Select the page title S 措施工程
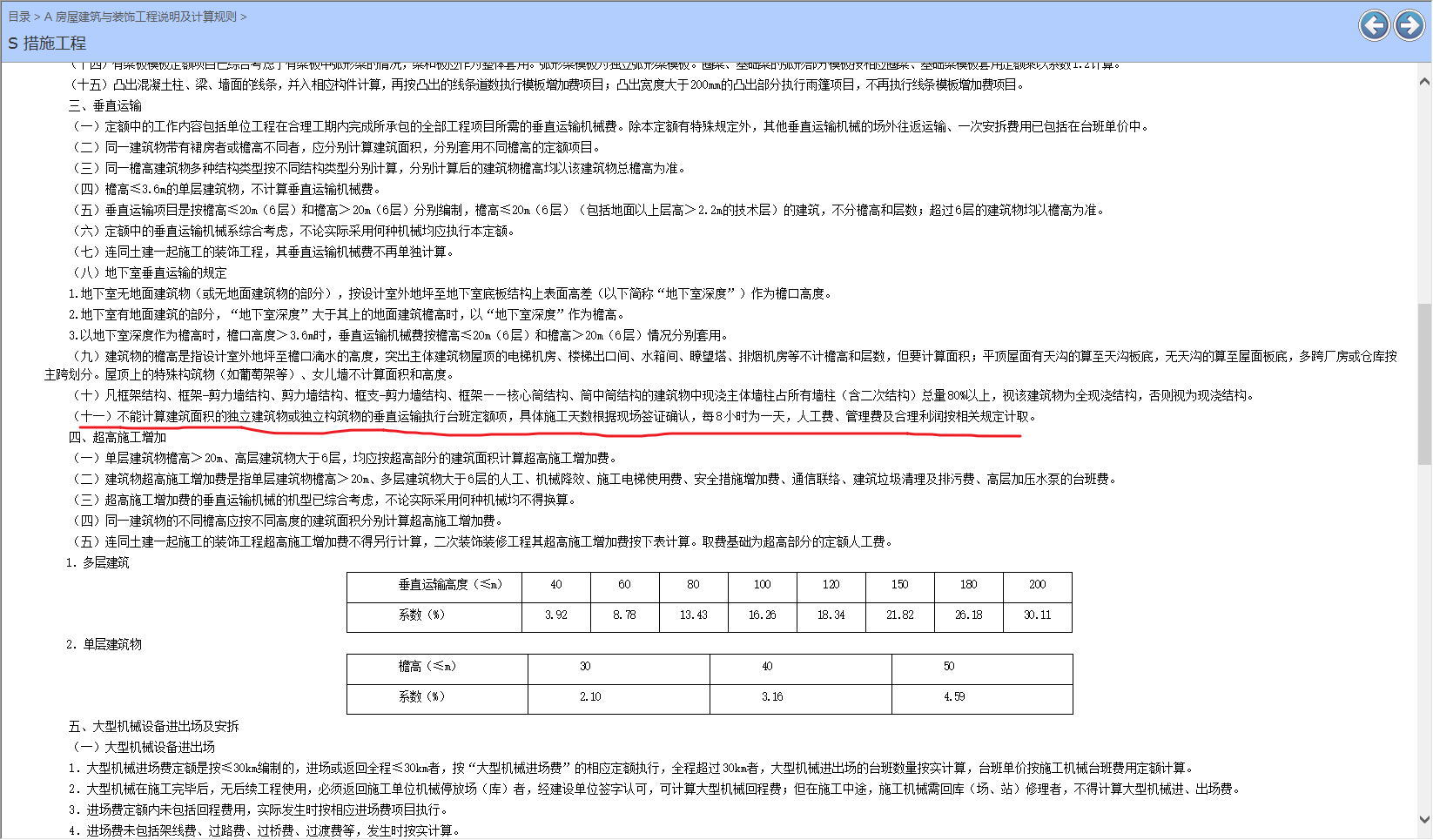The width and height of the screenshot is (1433, 840). pos(47,44)
